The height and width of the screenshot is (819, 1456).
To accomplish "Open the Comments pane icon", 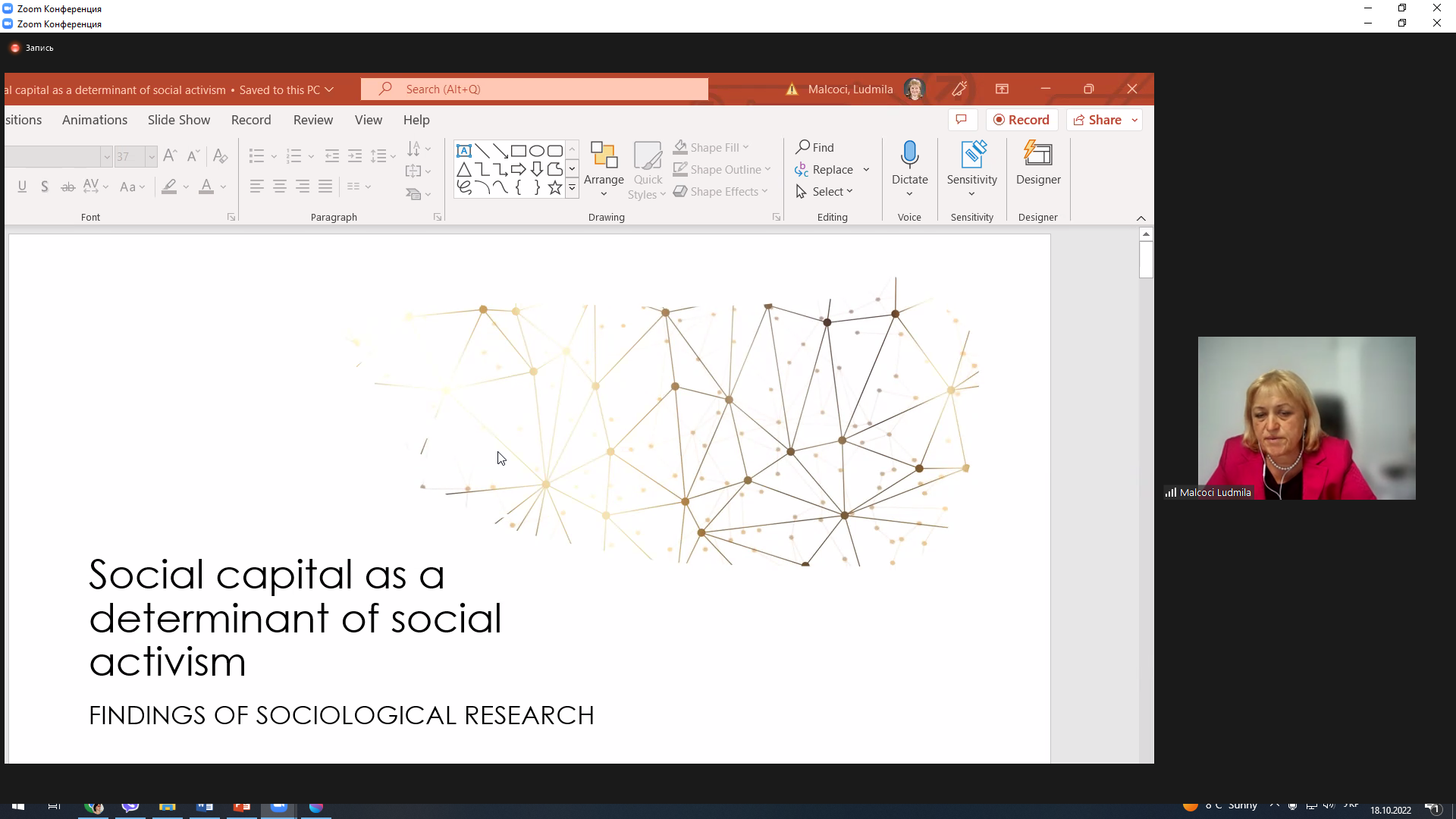I will click(962, 120).
